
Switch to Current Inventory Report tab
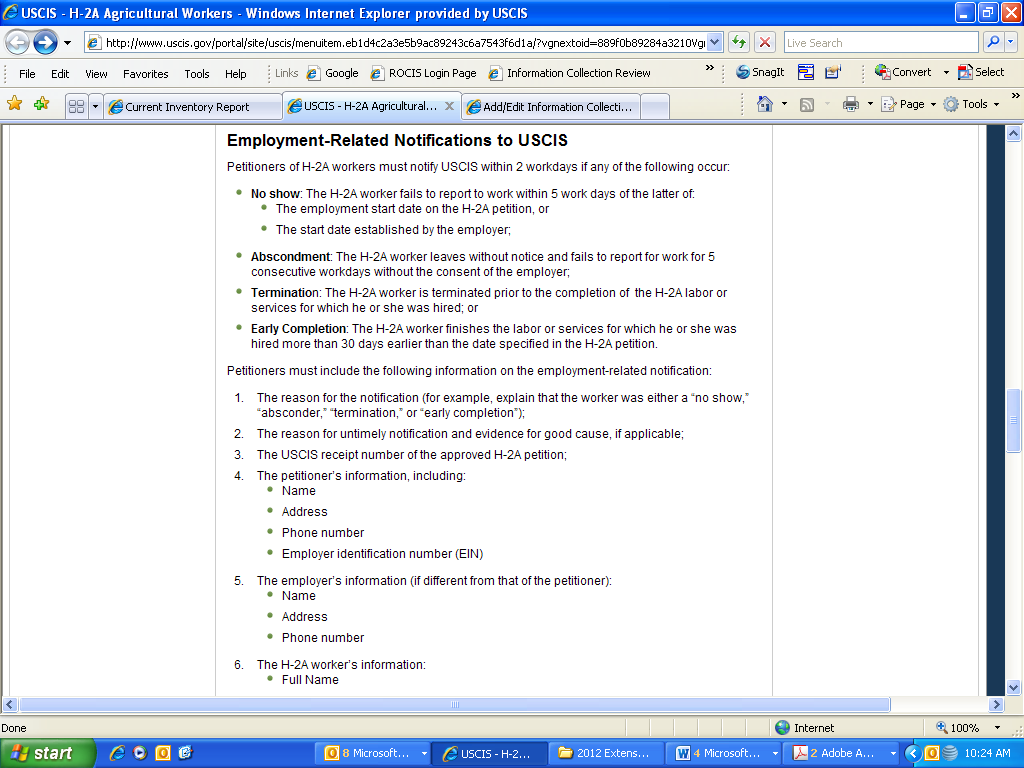pos(193,106)
